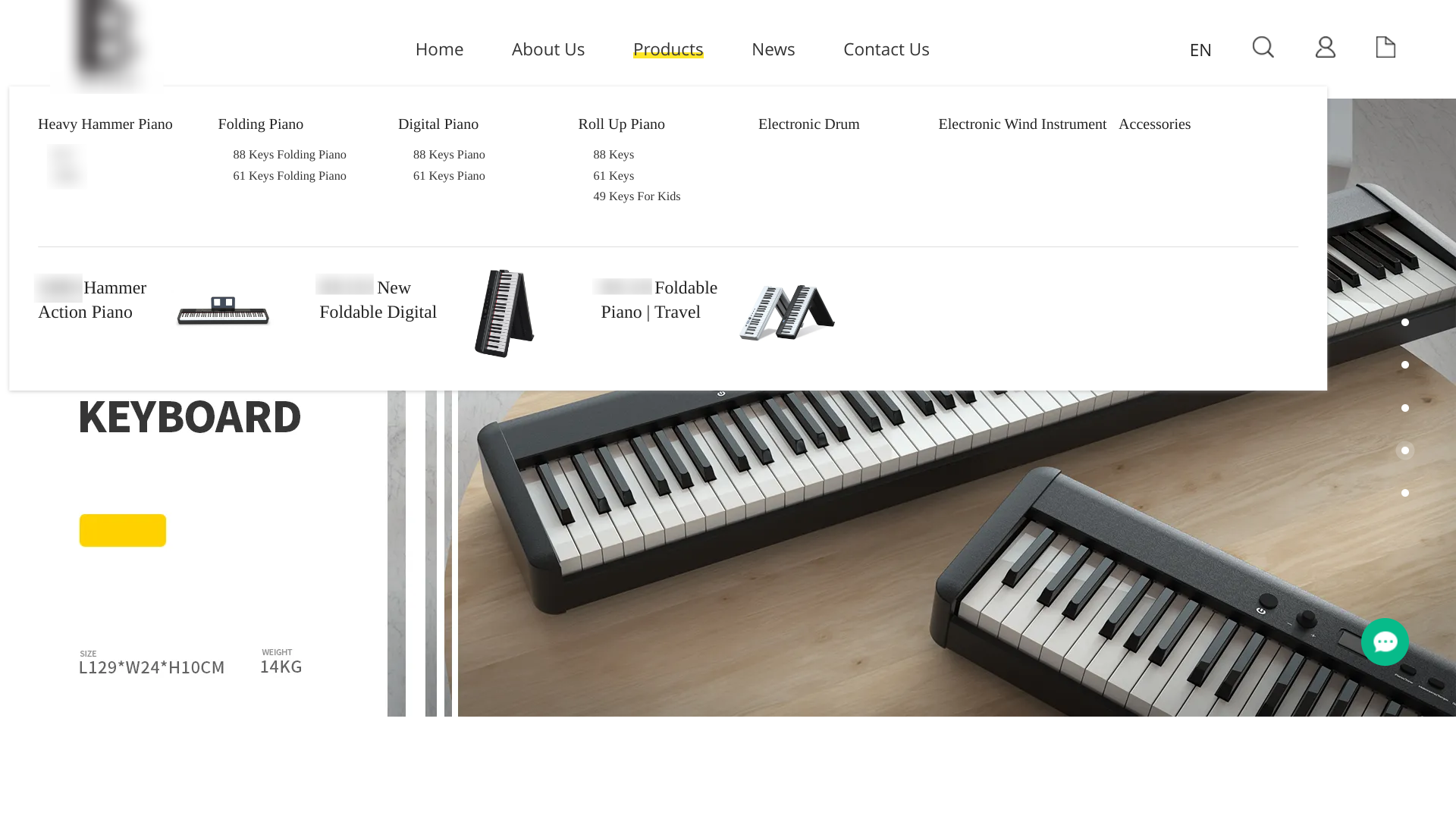Open the hammer action piano thumbnail
The height and width of the screenshot is (819, 1456).
223,310
